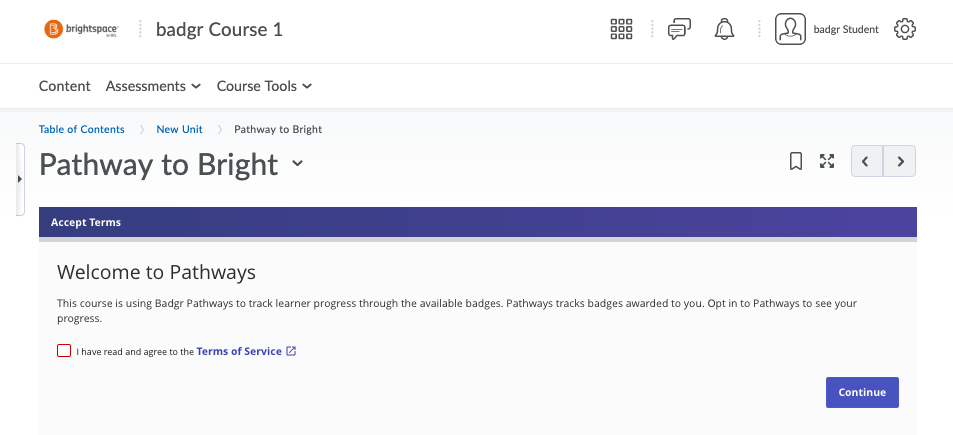Expand the Assessments menu
Screen dimensions: 953x435
(x=153, y=86)
